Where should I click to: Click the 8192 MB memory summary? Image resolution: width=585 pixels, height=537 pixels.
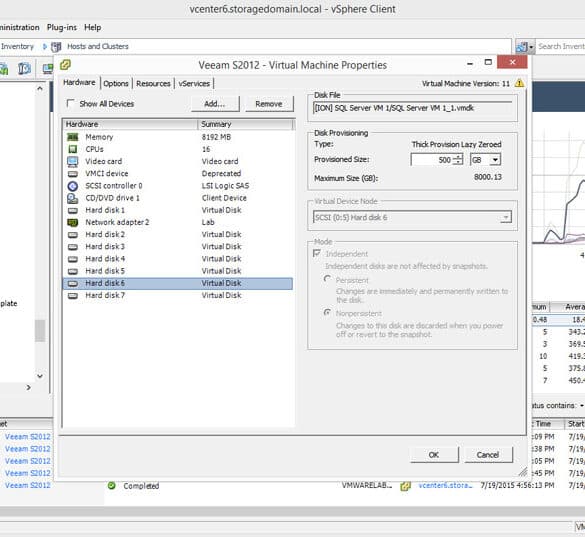click(216, 137)
